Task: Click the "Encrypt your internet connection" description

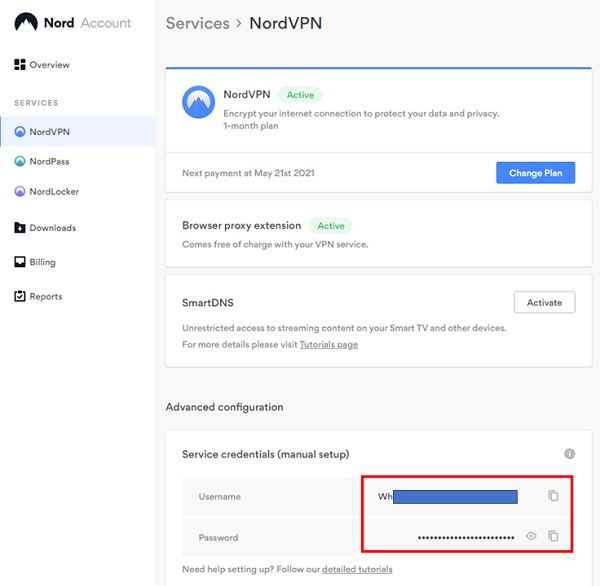Action: (x=361, y=114)
